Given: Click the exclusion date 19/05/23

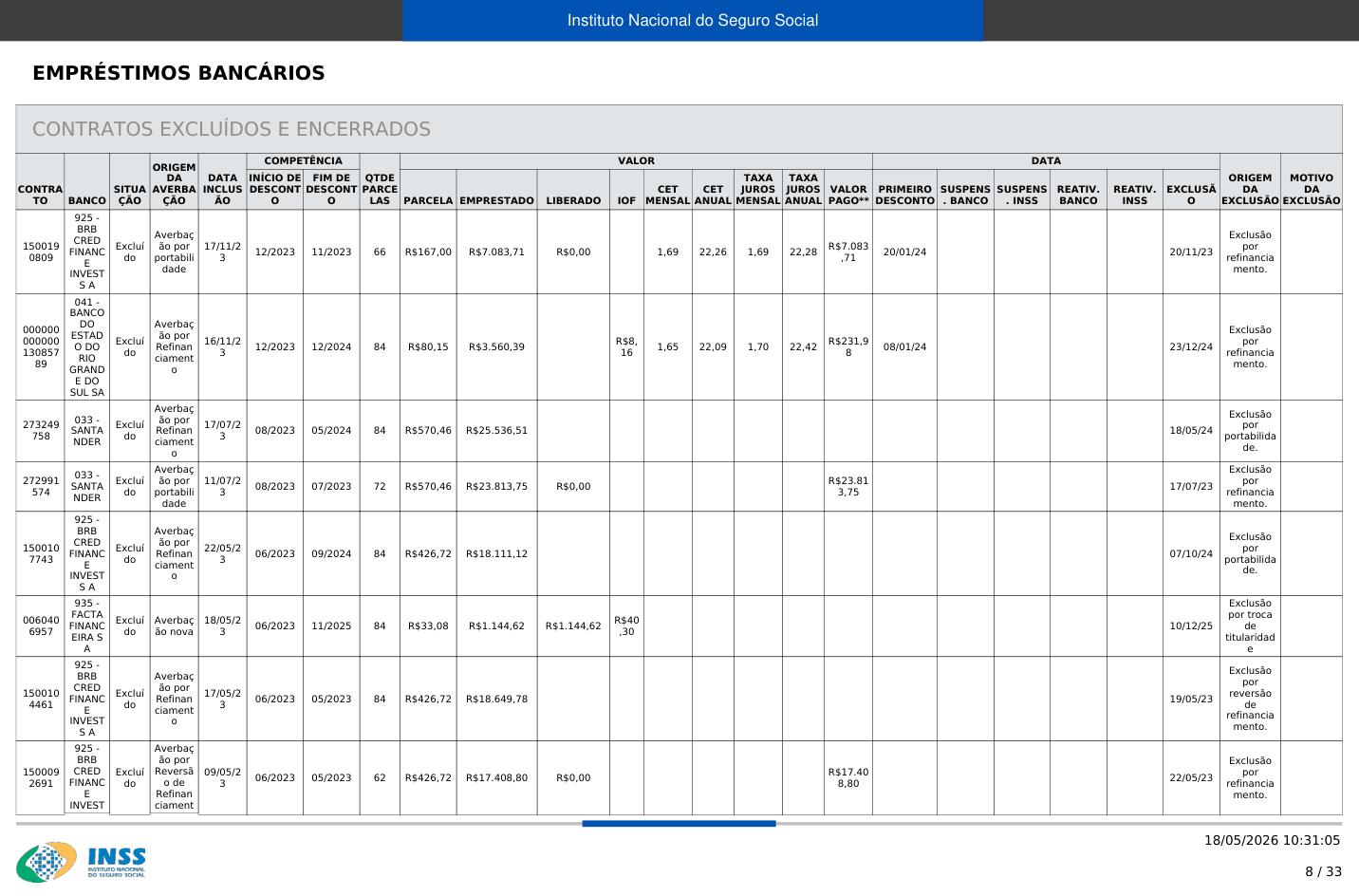Looking at the screenshot, I should (1191, 699).
